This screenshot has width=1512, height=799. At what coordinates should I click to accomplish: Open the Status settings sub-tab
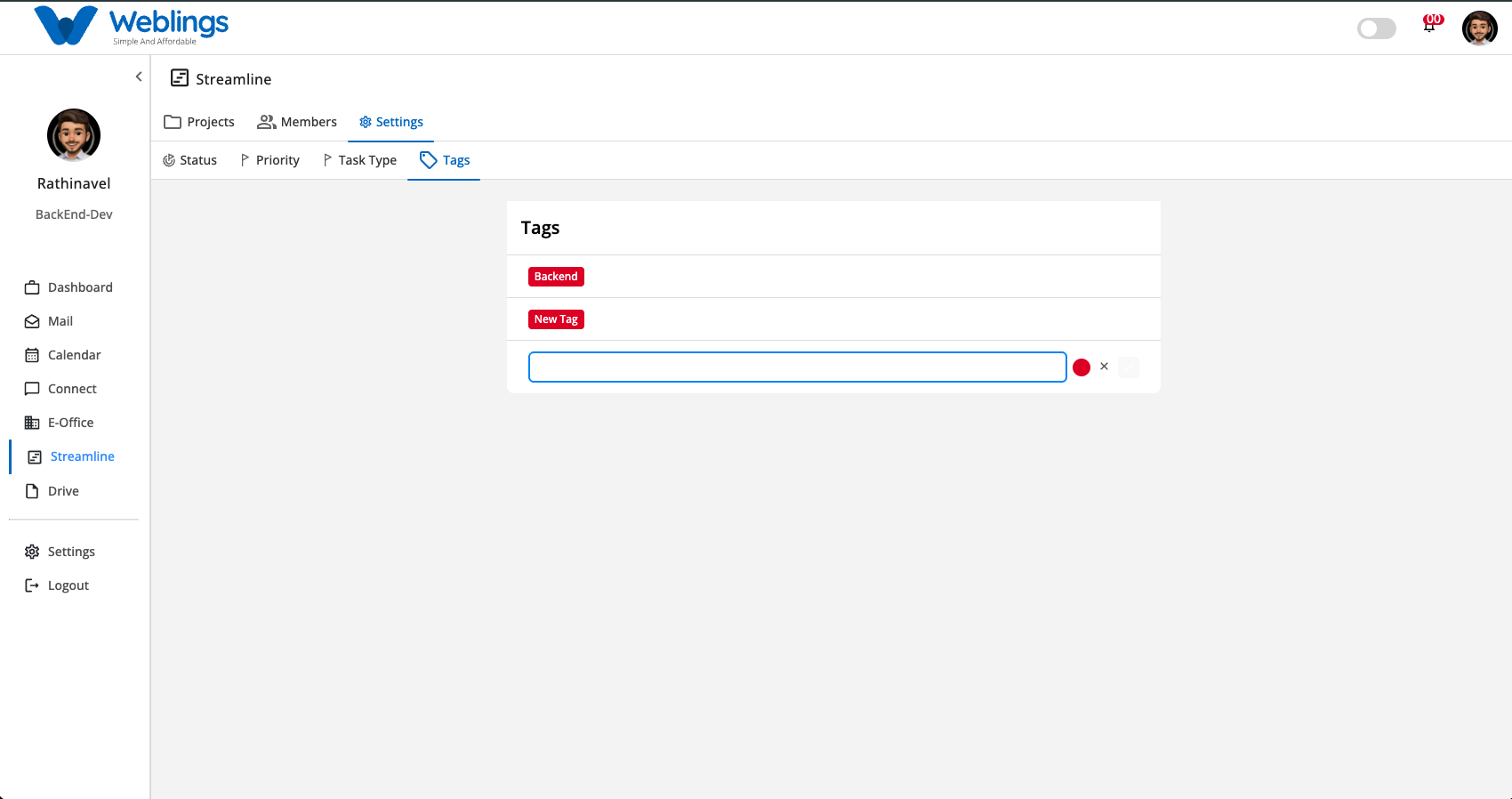[x=189, y=160]
